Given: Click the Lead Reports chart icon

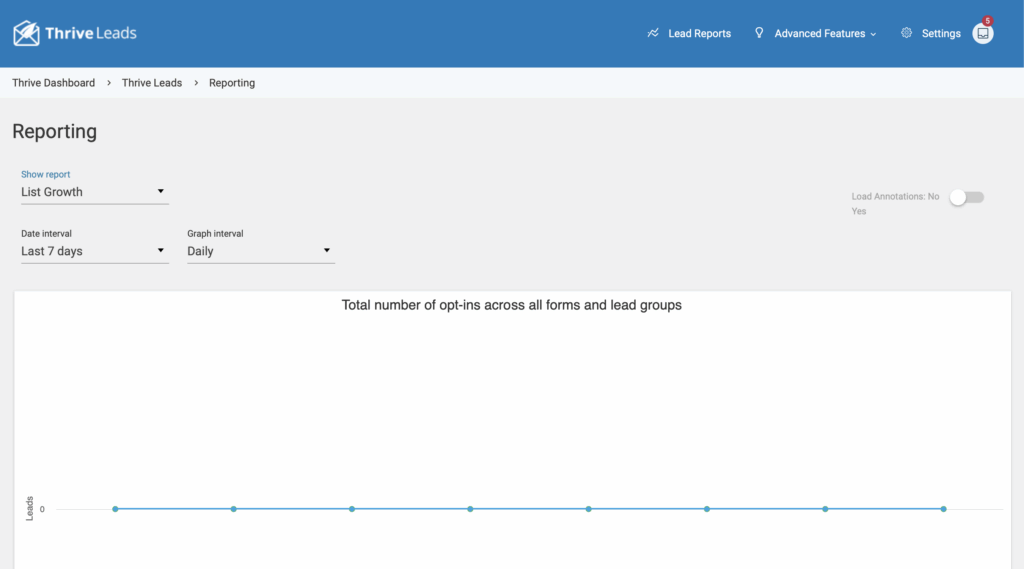Looking at the screenshot, I should [x=653, y=33].
